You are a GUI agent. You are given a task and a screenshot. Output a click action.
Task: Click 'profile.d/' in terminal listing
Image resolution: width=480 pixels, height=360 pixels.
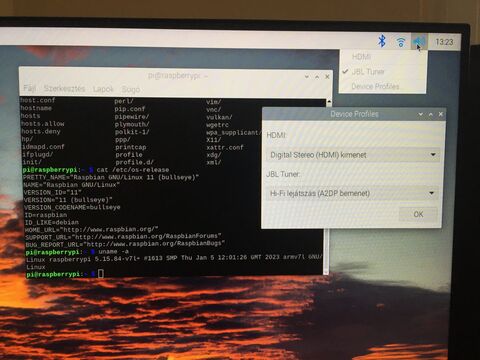[134, 162]
